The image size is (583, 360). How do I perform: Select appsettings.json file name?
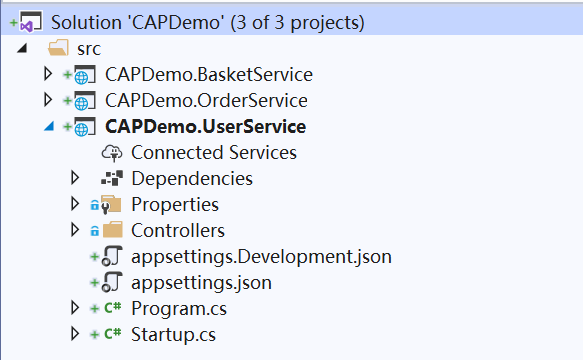201,283
